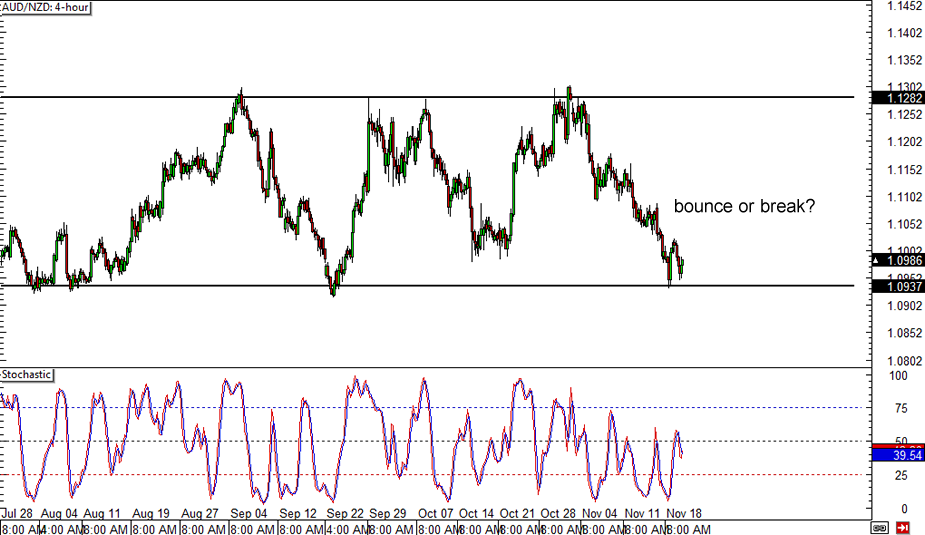Click the Sep 29 date label
Viewport: 925px width, 535px height.
(388, 513)
